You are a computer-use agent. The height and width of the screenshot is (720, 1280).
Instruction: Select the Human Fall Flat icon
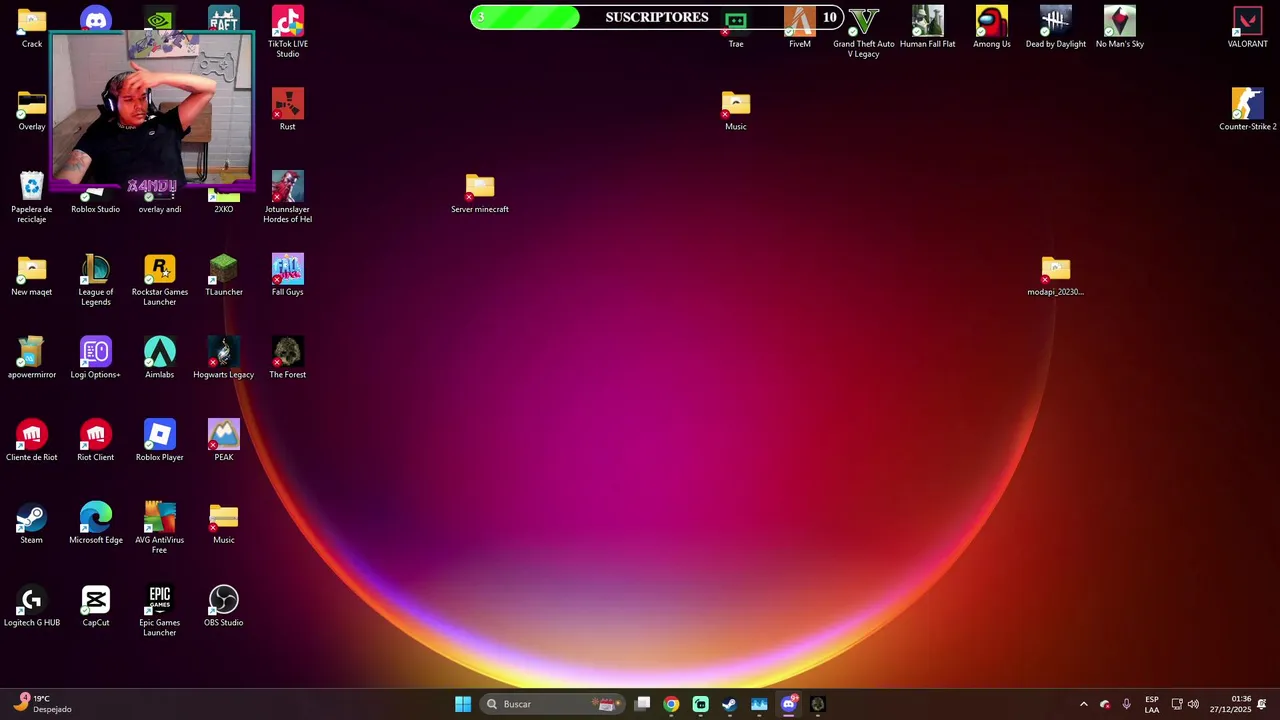pos(928,27)
